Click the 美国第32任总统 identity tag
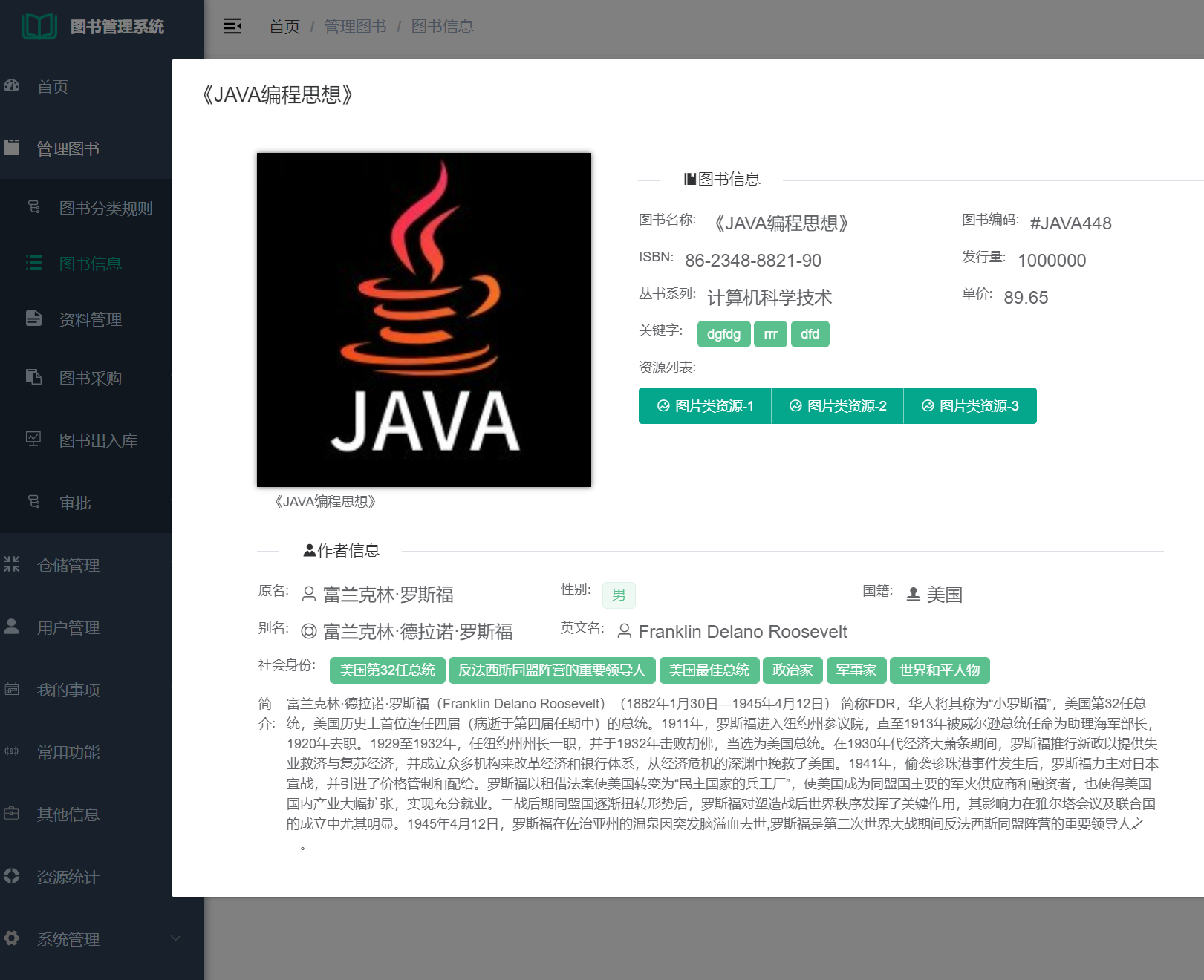Screen dimensions: 1204x980 pyautogui.click(x=387, y=670)
